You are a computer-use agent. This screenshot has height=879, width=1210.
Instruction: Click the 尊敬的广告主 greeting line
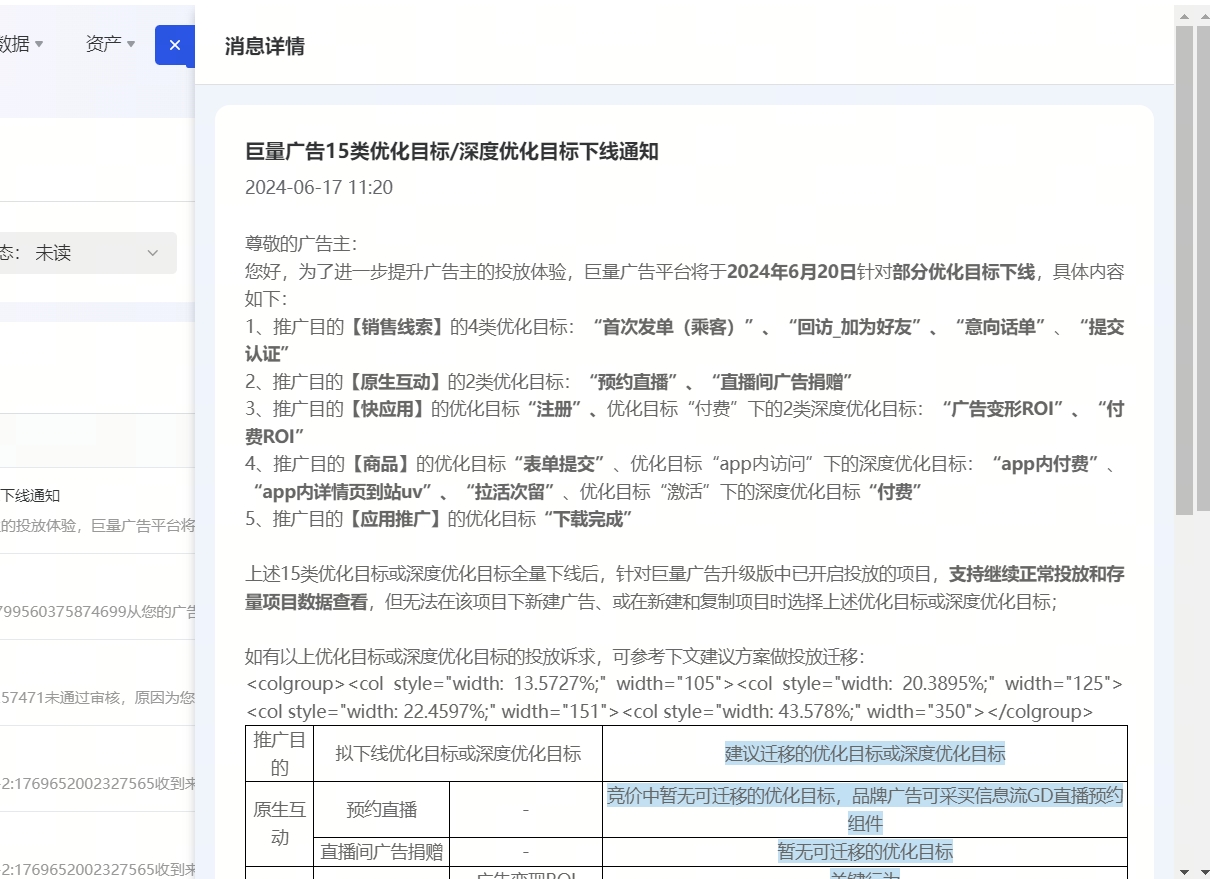301,244
